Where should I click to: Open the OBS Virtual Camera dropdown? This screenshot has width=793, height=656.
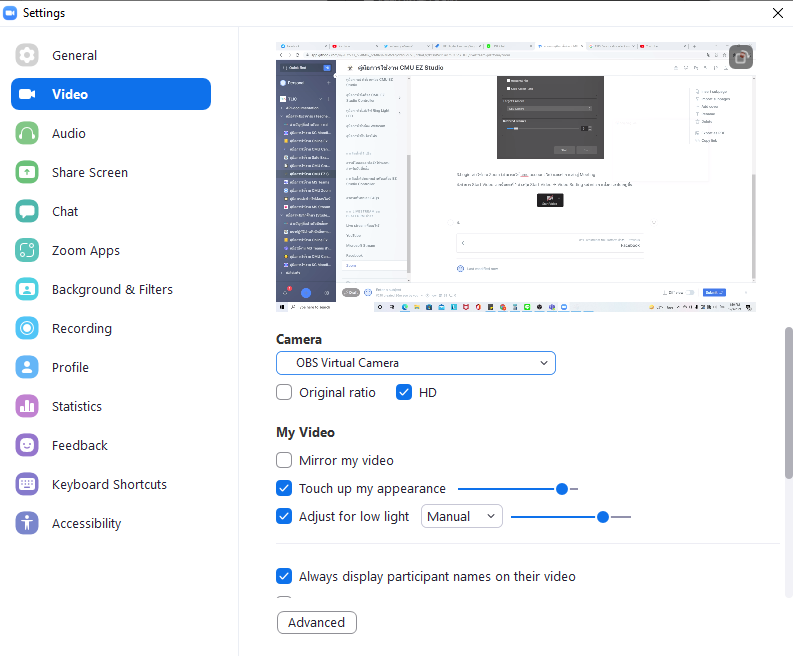coord(416,363)
